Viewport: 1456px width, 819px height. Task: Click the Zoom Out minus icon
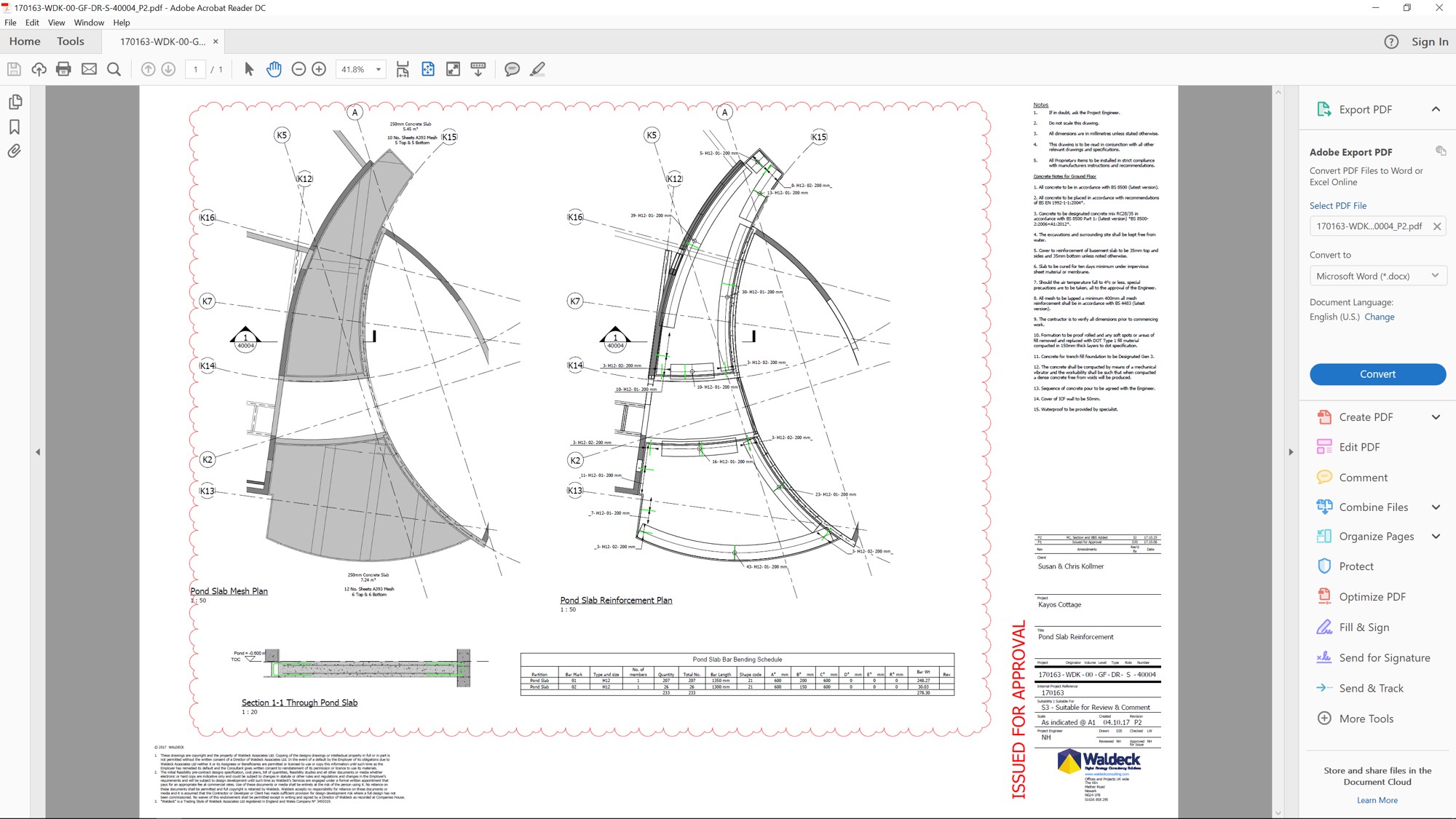tap(298, 69)
